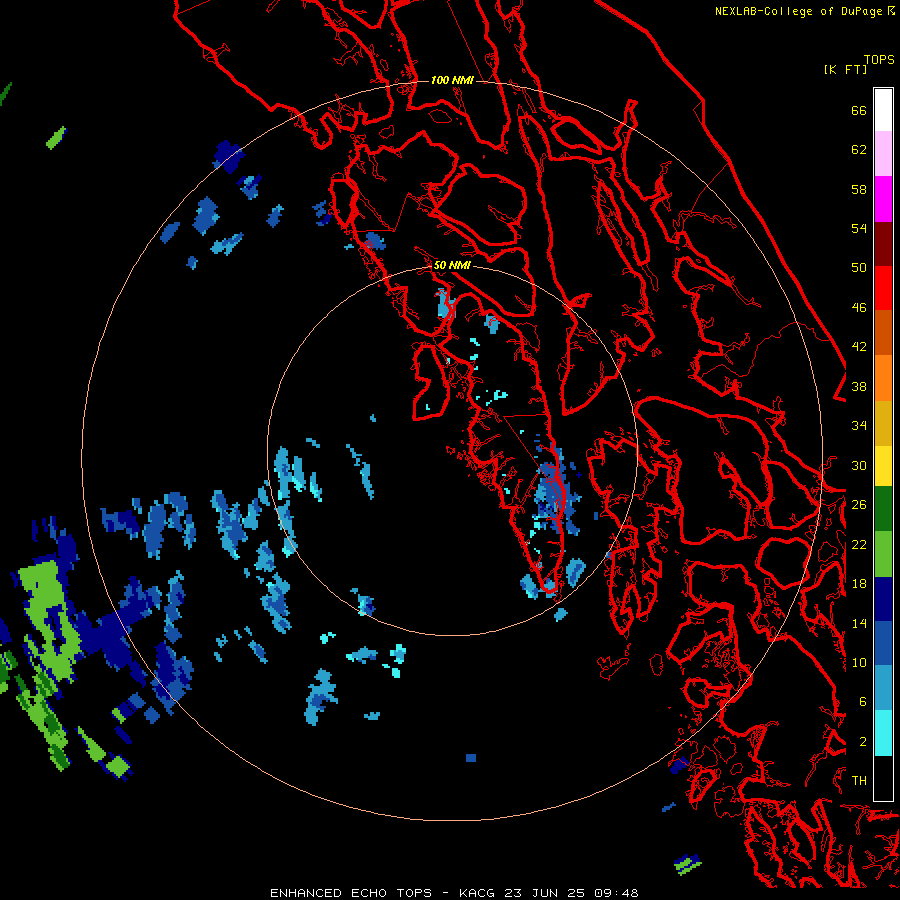Image resolution: width=900 pixels, height=900 pixels.
Task: Click the NEXLAB-College of DuPage credit text
Action: [x=800, y=11]
